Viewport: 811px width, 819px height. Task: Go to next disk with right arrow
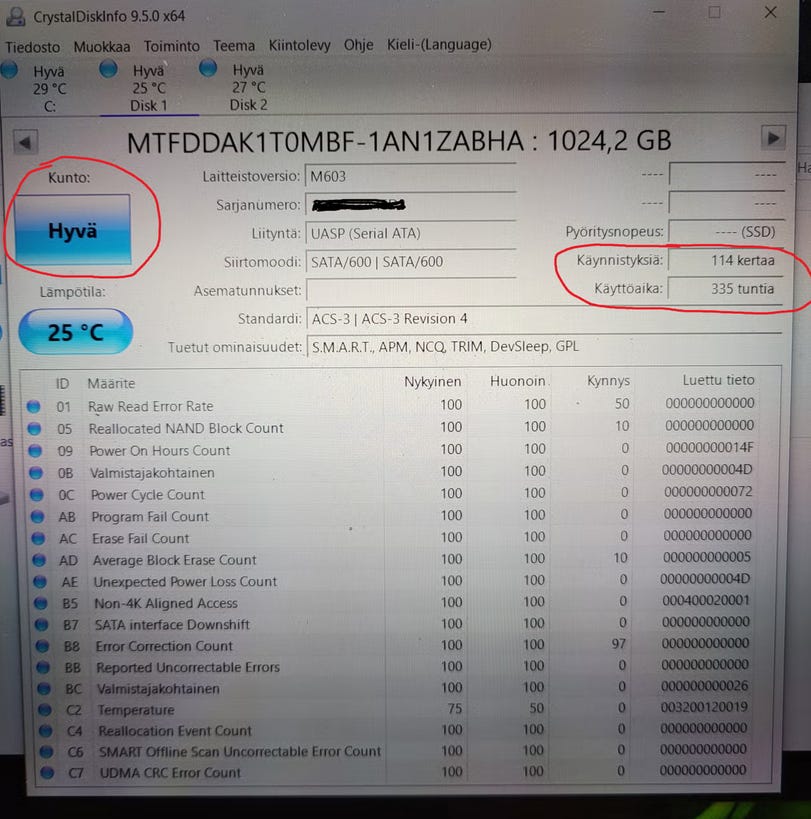pyautogui.click(x=773, y=138)
